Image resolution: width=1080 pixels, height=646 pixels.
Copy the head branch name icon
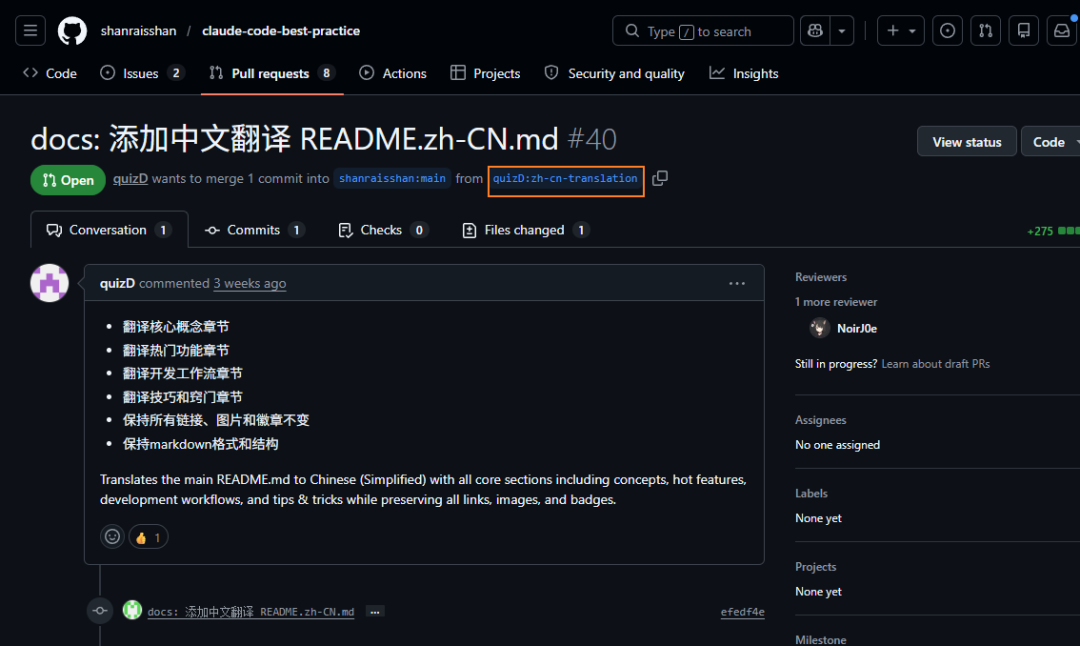660,178
